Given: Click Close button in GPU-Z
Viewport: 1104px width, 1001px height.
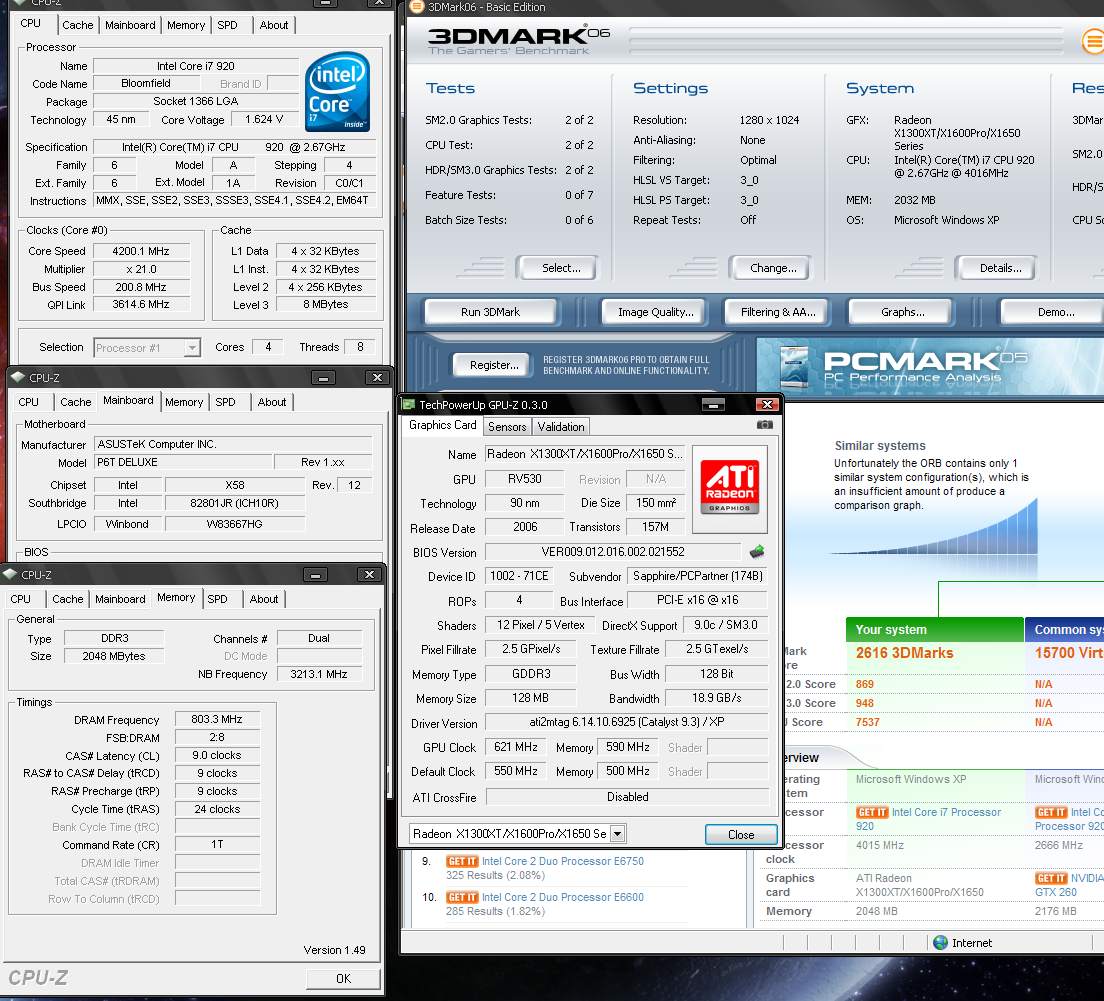Looking at the screenshot, I should tap(741, 834).
